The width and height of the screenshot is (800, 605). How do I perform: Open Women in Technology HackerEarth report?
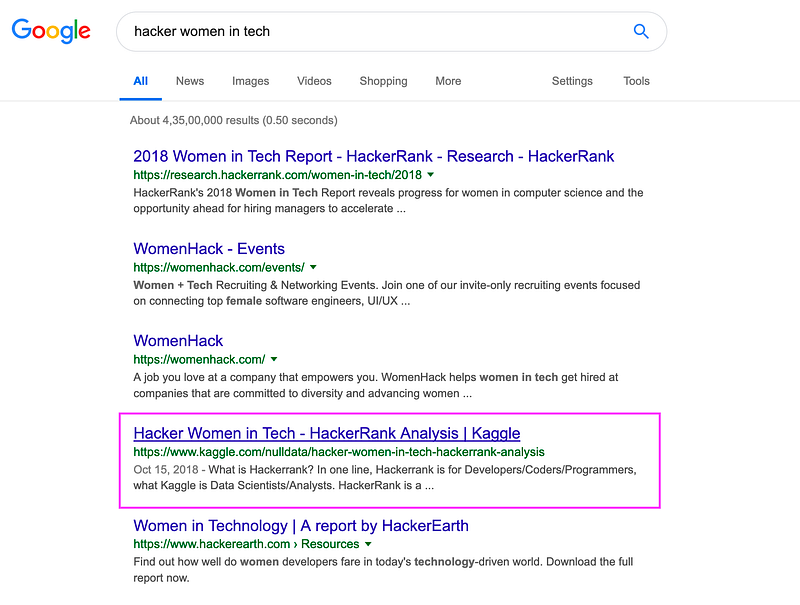[301, 525]
